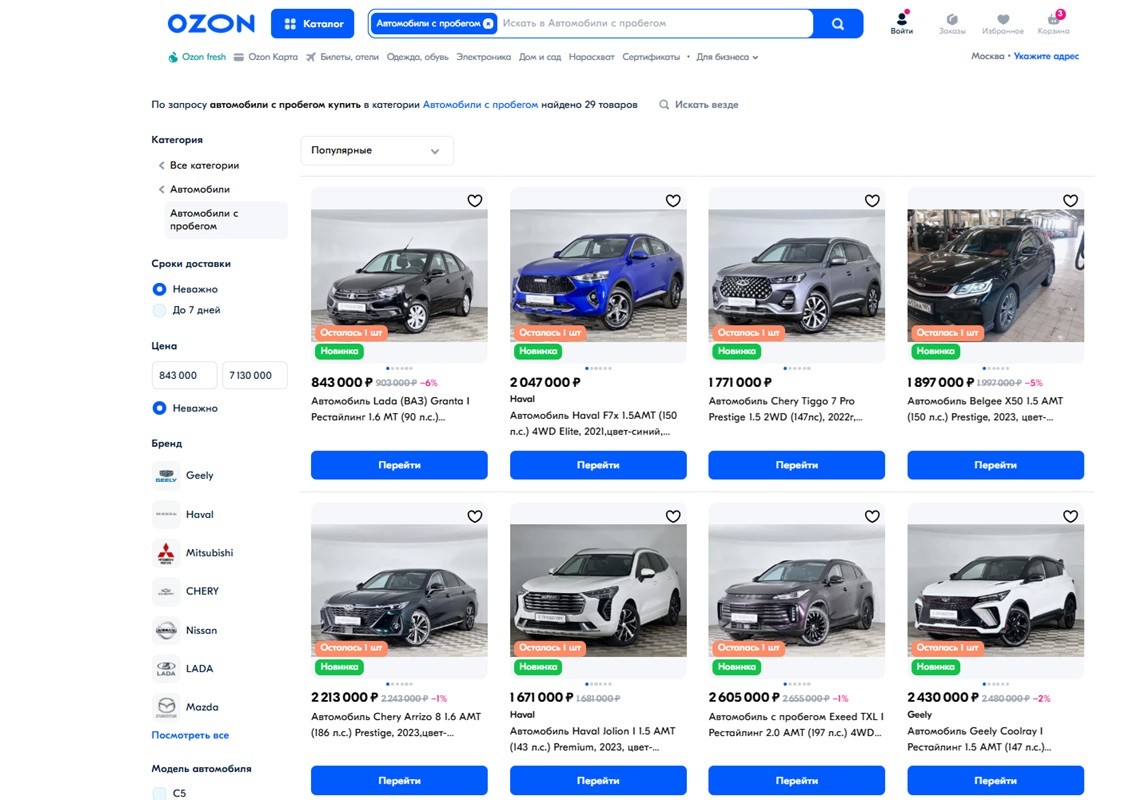The width and height of the screenshot is (1129, 800).
Task: Edit maximum price field 7 130 000
Action: pos(255,375)
